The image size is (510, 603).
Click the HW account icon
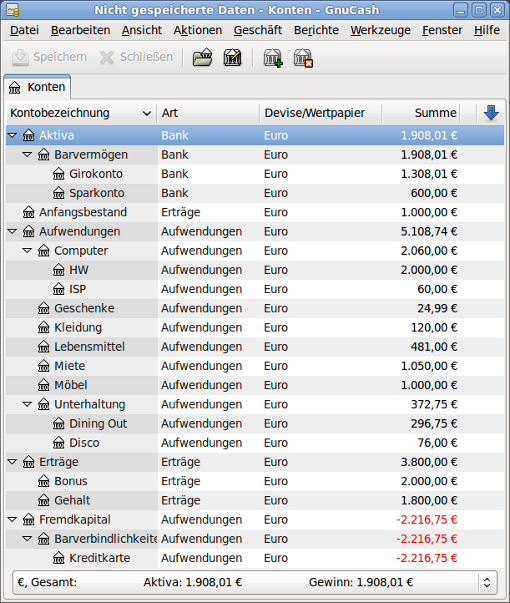(x=58, y=270)
